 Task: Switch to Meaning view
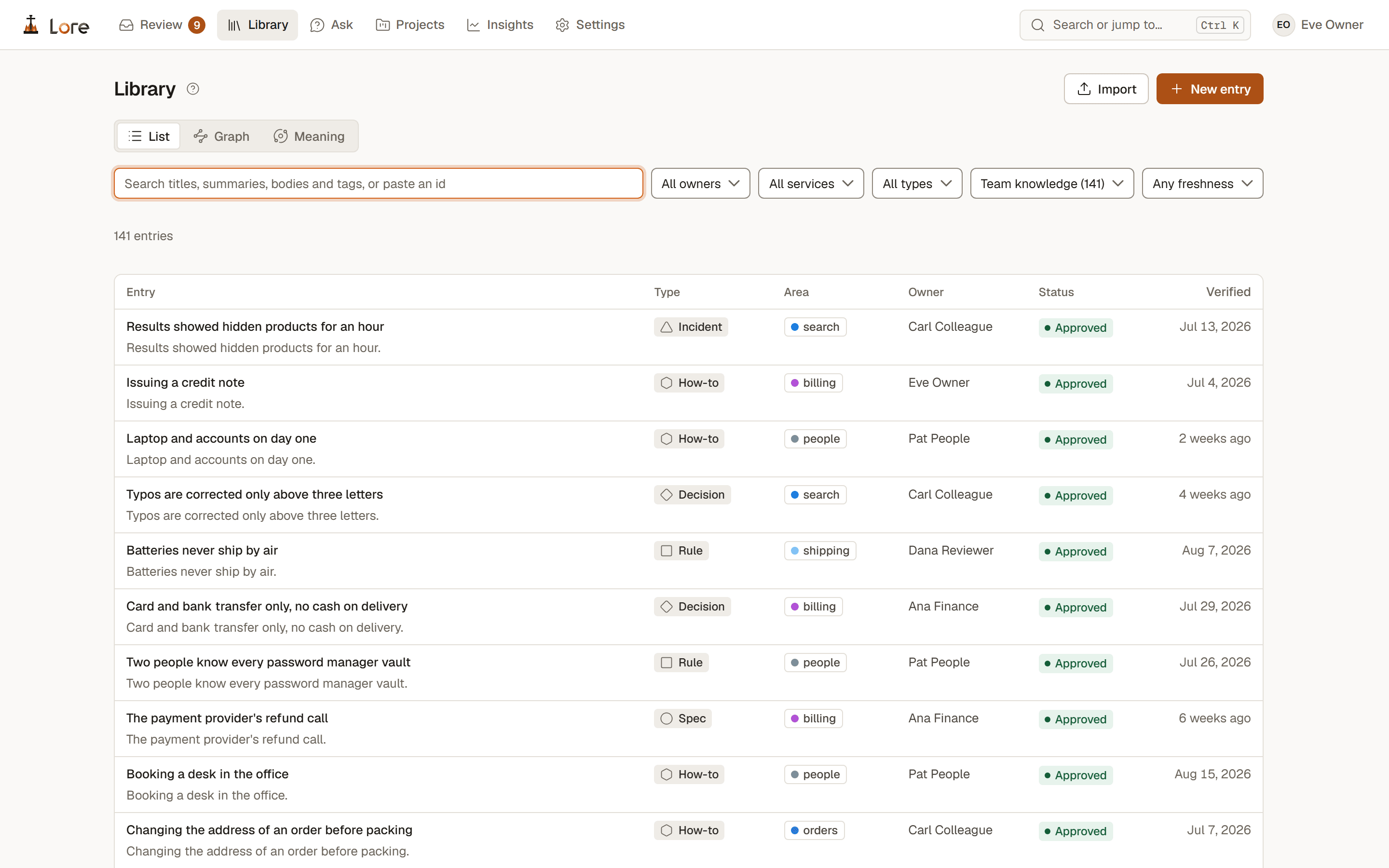(x=309, y=136)
